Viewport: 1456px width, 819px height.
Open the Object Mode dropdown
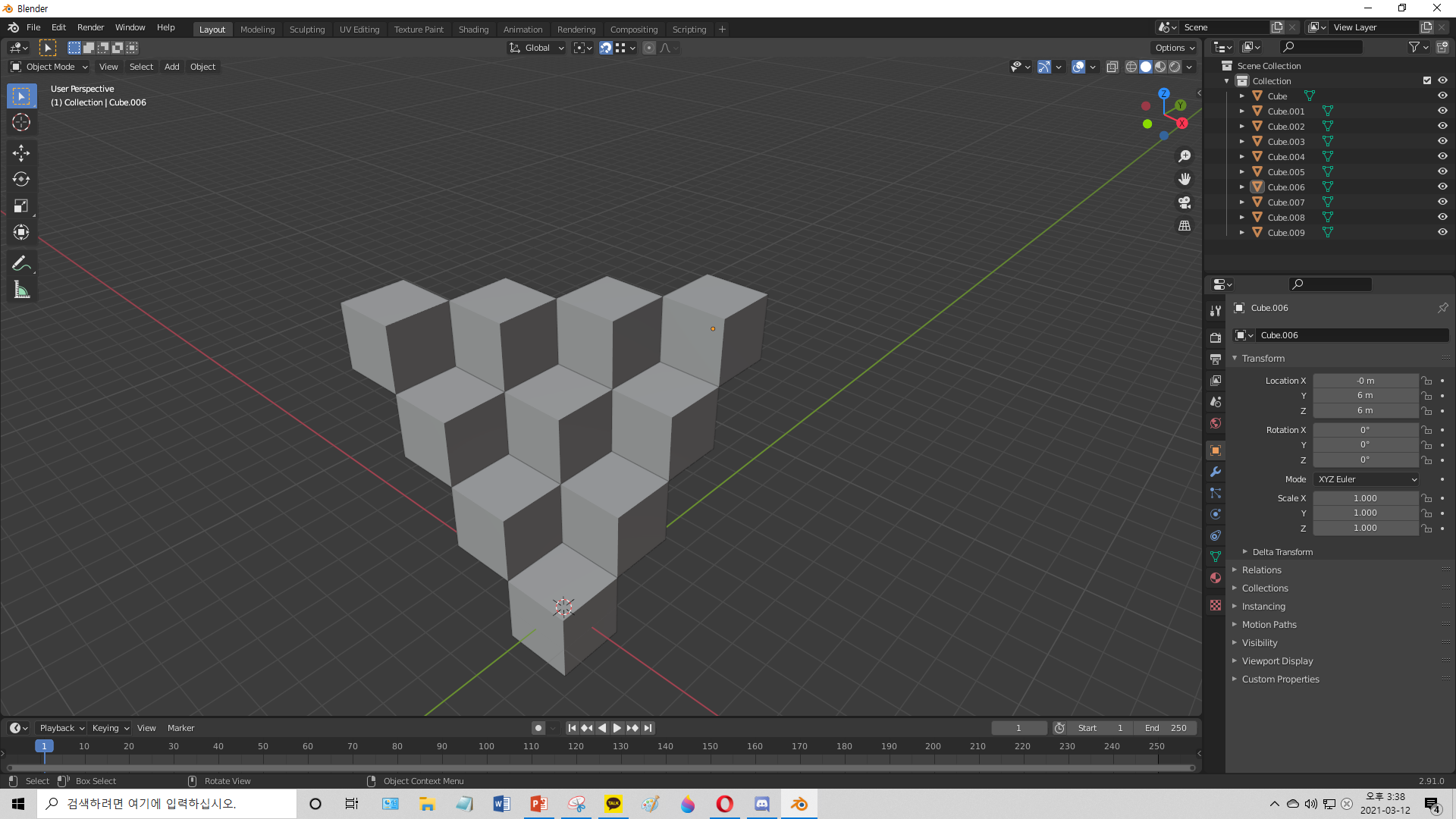tap(49, 67)
